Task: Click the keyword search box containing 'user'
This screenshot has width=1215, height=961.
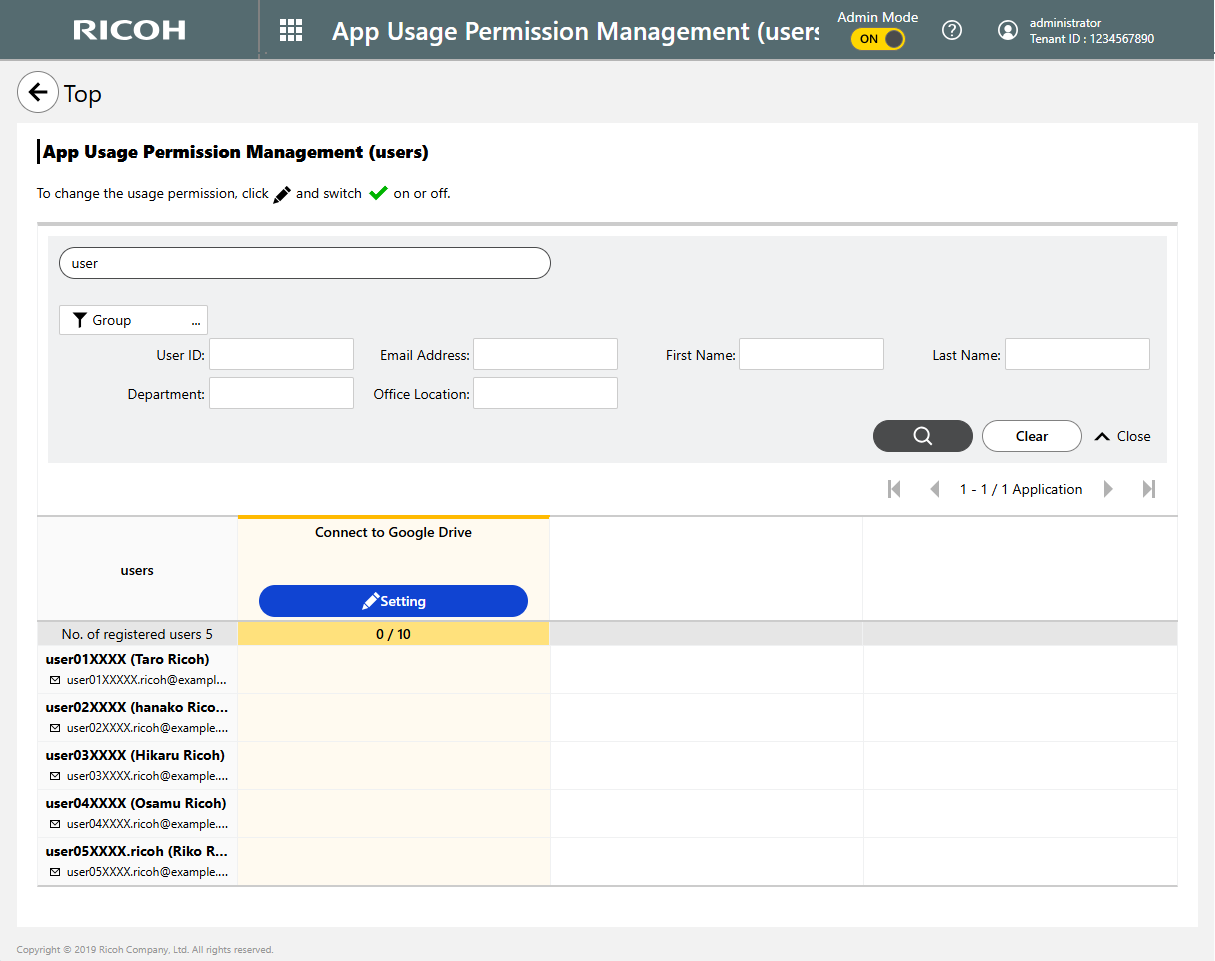Action: 305,263
